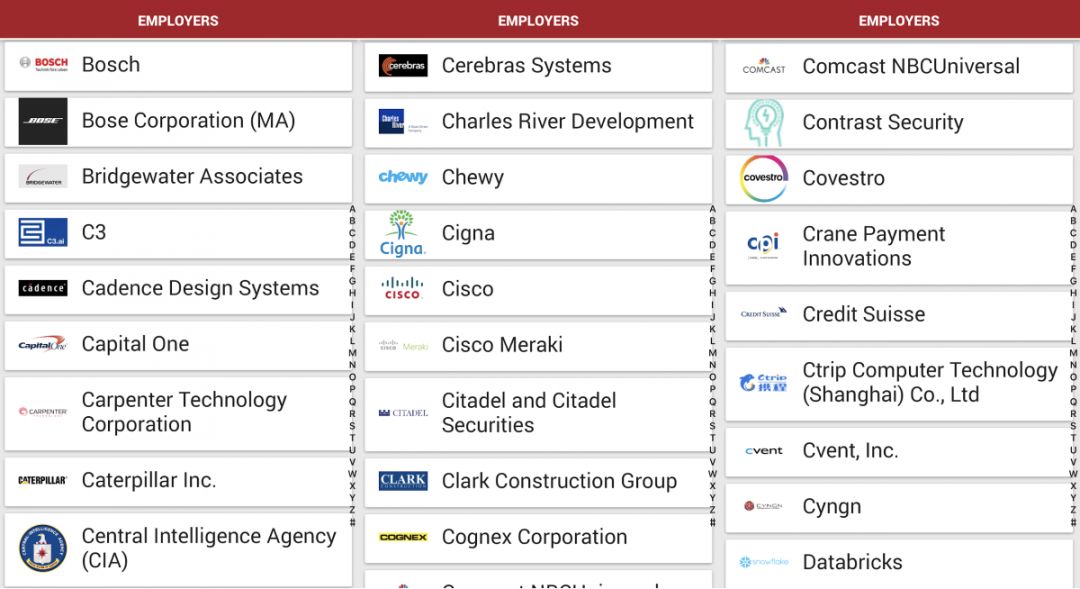Tap the Chewy logo

pyautogui.click(x=403, y=177)
